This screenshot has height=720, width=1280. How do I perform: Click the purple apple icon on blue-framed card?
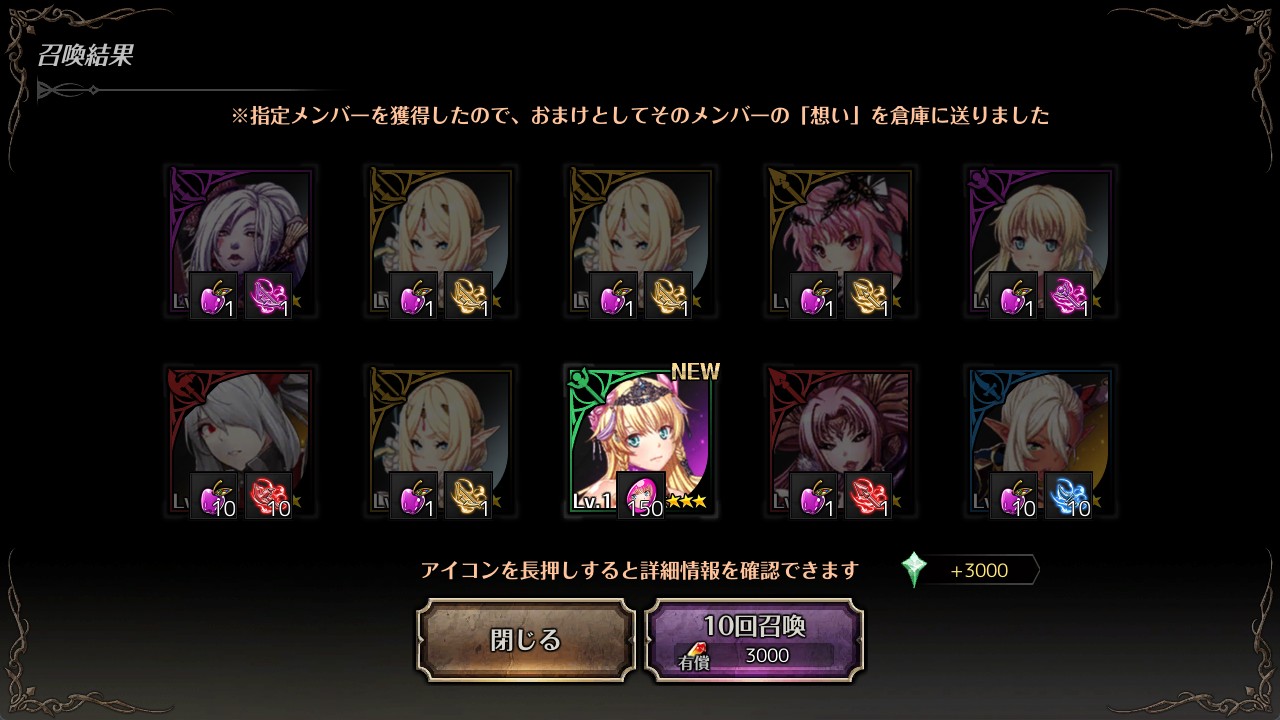(x=1014, y=495)
